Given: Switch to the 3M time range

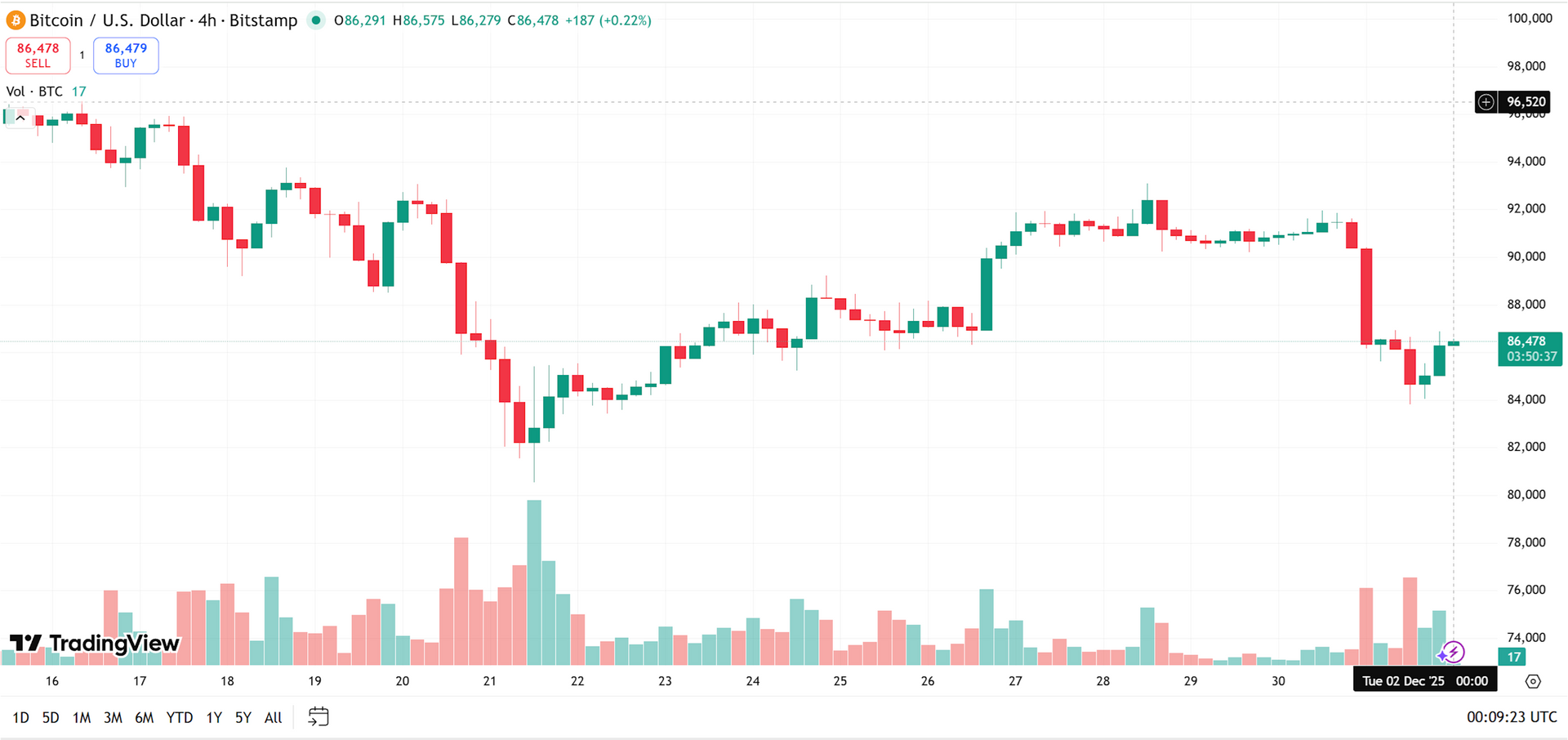Looking at the screenshot, I should coord(113,717).
